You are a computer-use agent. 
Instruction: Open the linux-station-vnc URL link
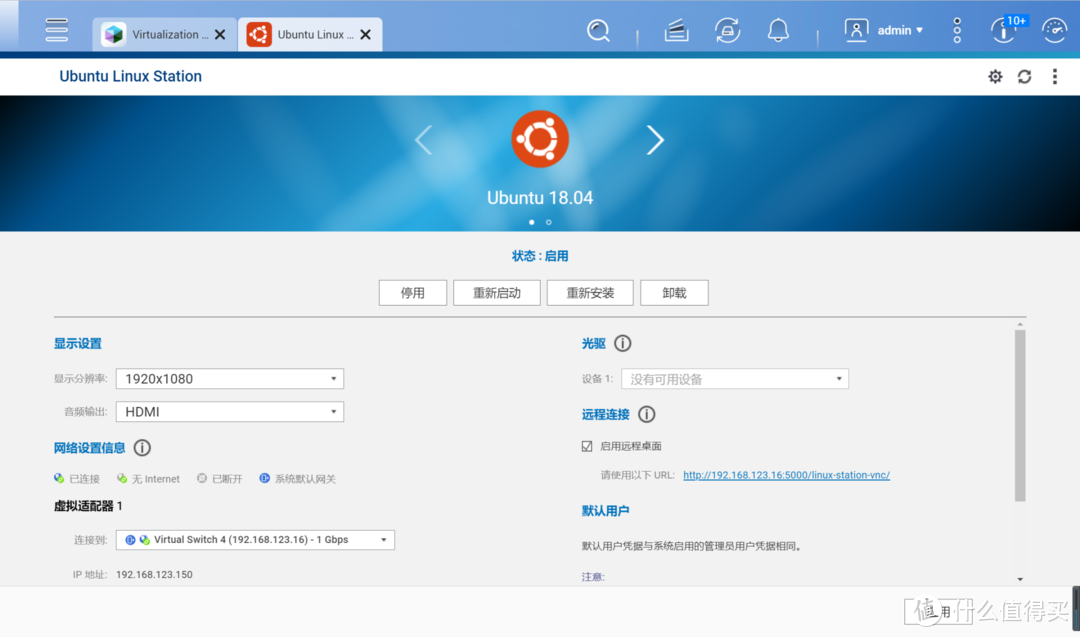pyautogui.click(x=787, y=475)
